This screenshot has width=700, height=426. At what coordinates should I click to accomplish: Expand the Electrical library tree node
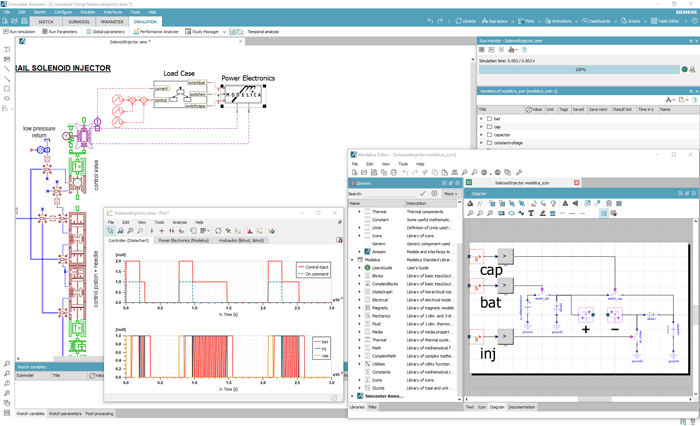click(x=360, y=299)
